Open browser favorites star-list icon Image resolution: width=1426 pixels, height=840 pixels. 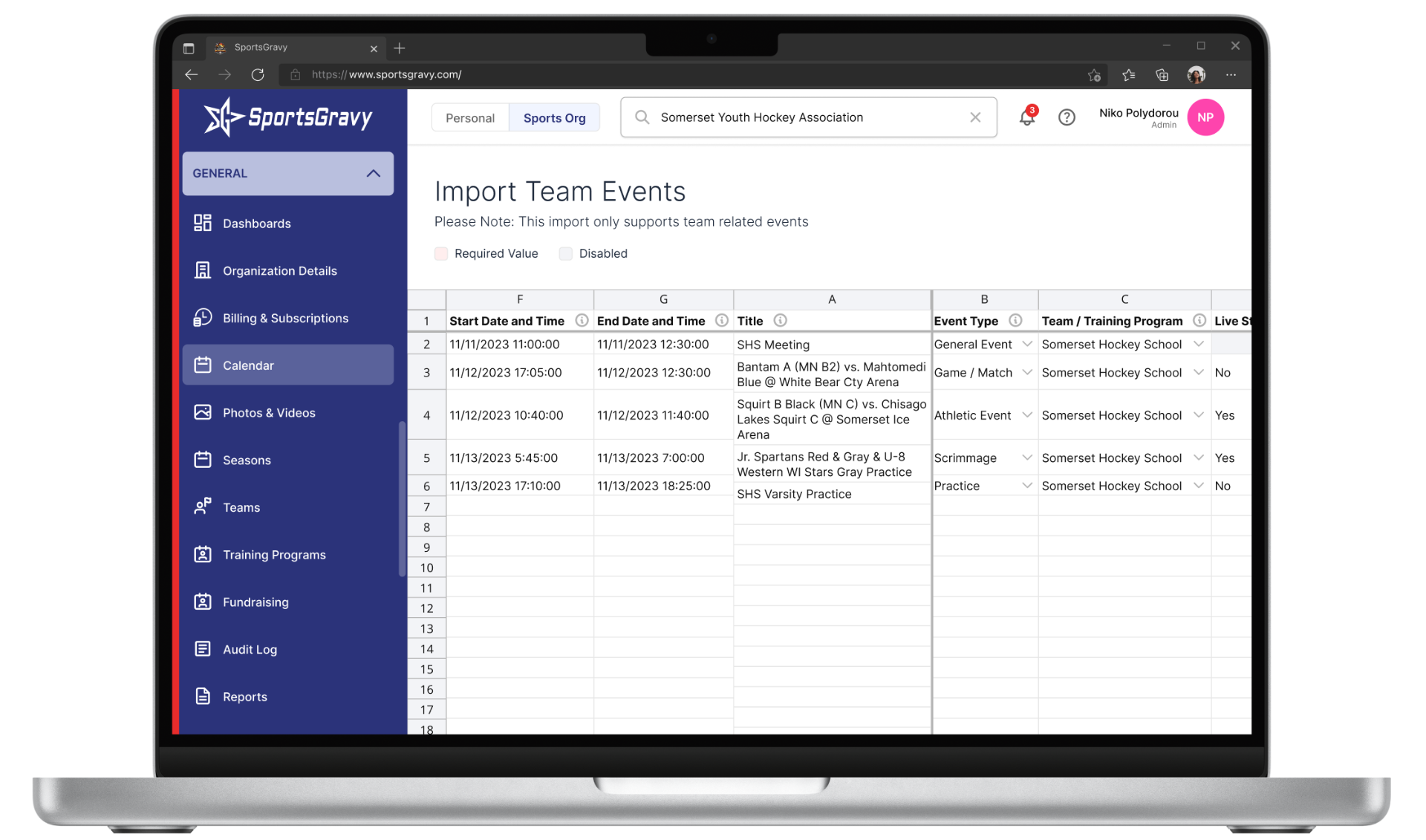pos(1128,74)
